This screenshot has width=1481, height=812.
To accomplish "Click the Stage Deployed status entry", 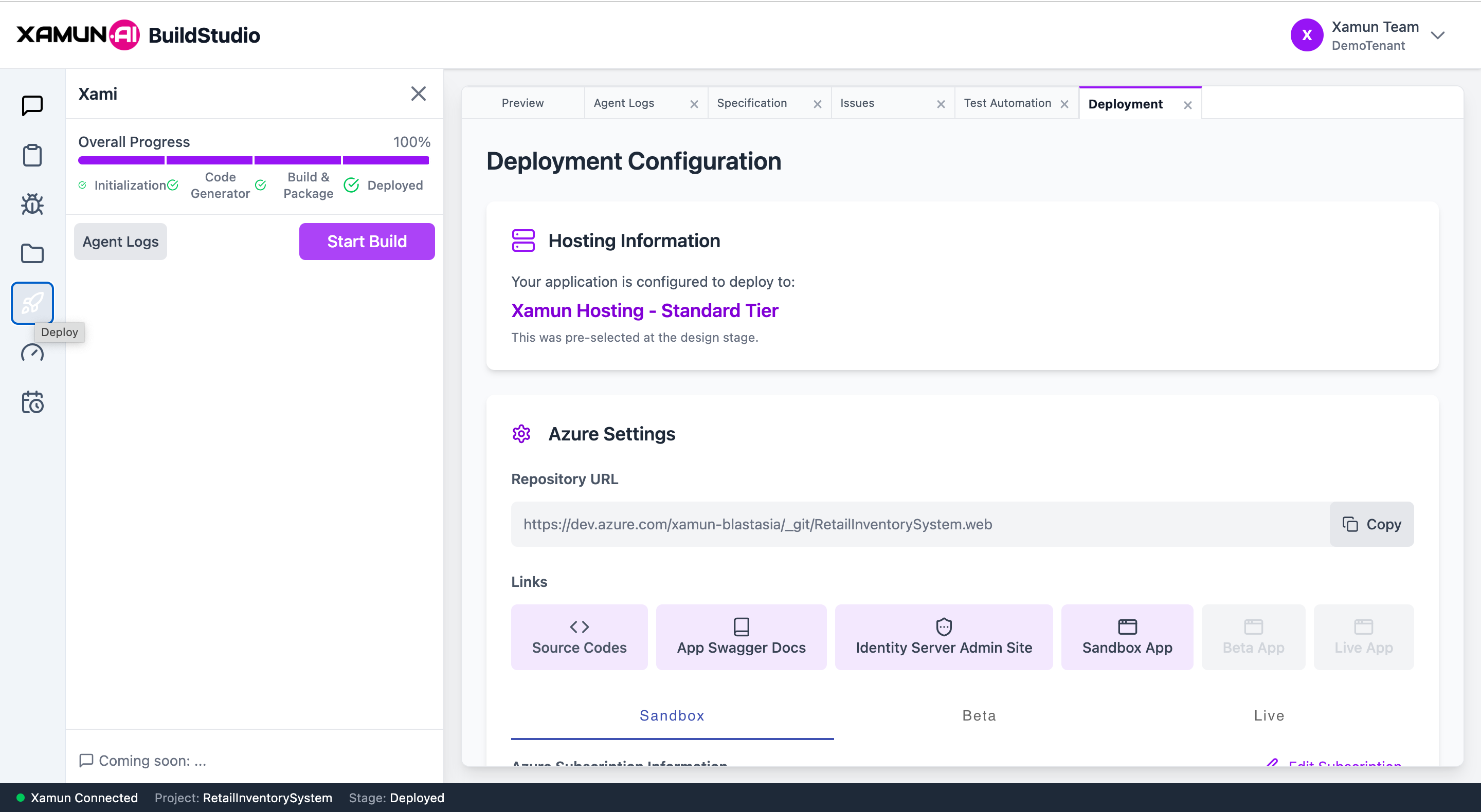I will (396, 798).
